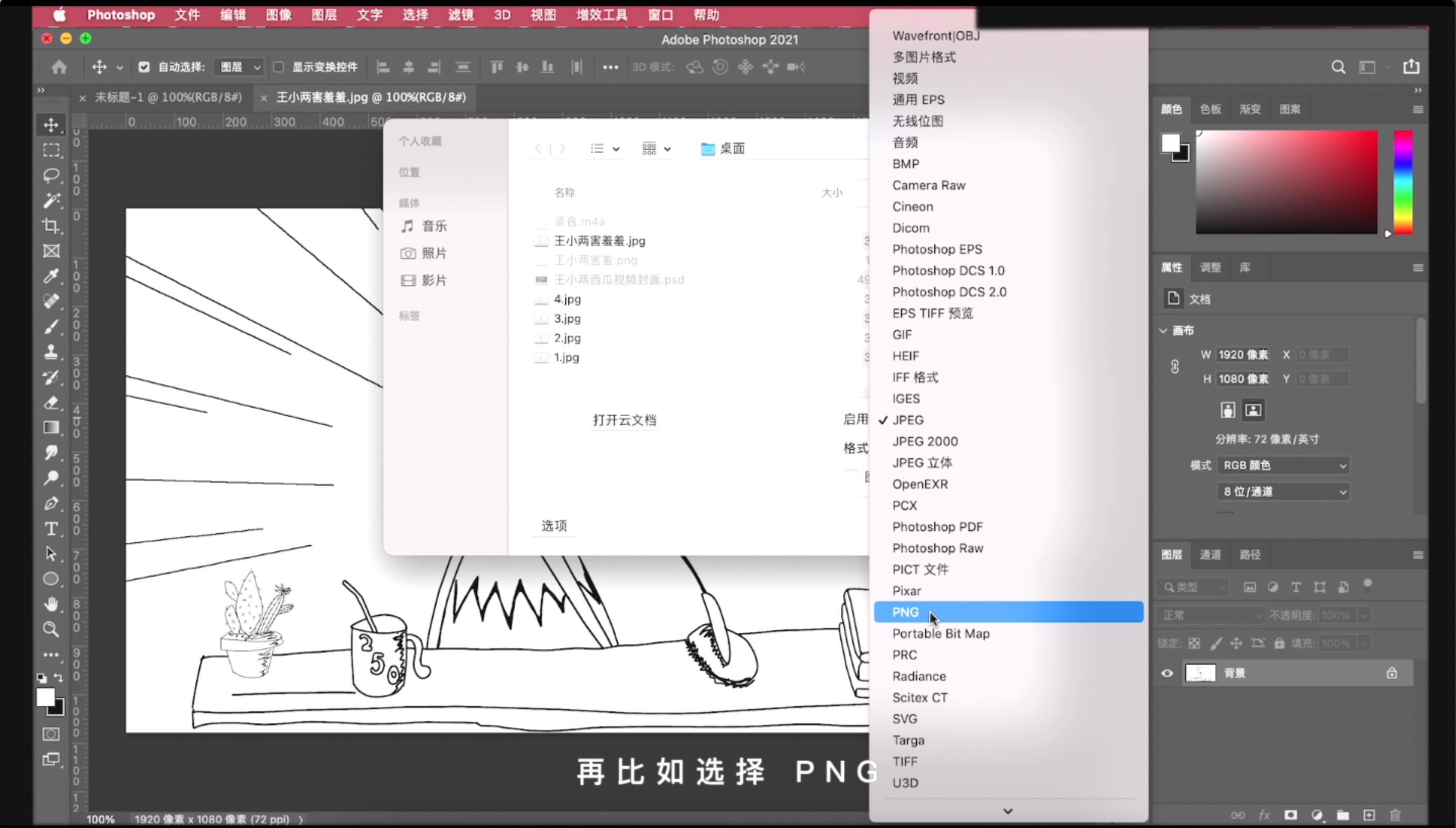Toggle the 自动选择 checkbox
The image size is (1456, 828).
(x=145, y=67)
